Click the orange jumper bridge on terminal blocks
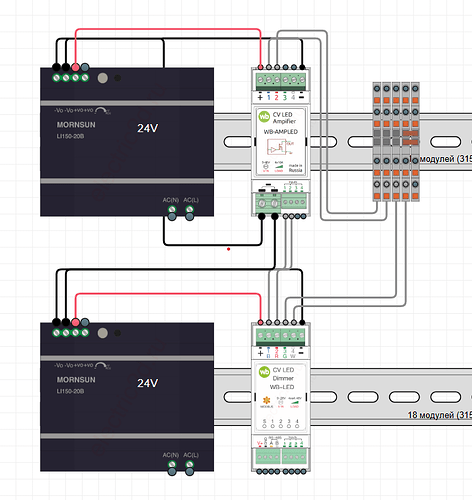 click(410, 138)
